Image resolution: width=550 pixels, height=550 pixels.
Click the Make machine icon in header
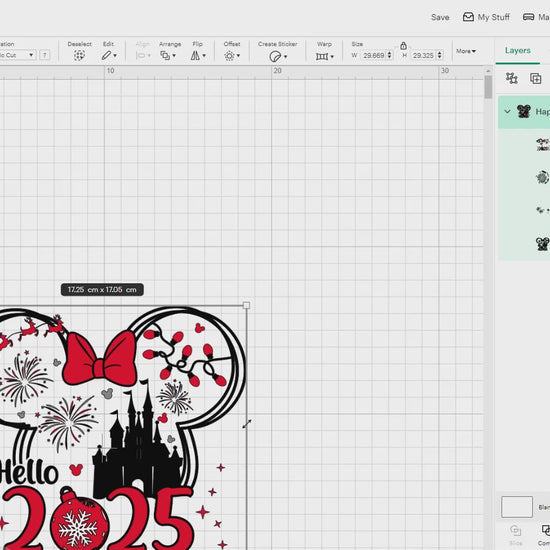point(529,17)
